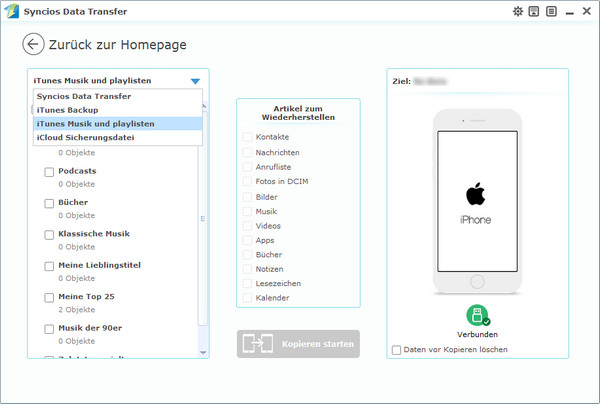The width and height of the screenshot is (600, 404).
Task: Check the Kalender checkbox
Action: [x=247, y=298]
